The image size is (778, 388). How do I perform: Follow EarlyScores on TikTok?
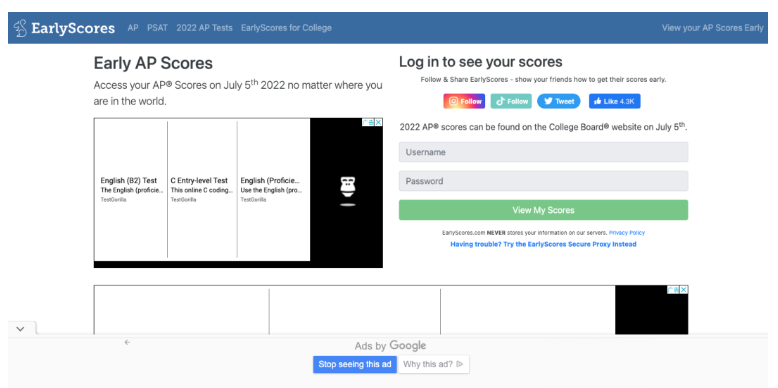click(x=511, y=101)
